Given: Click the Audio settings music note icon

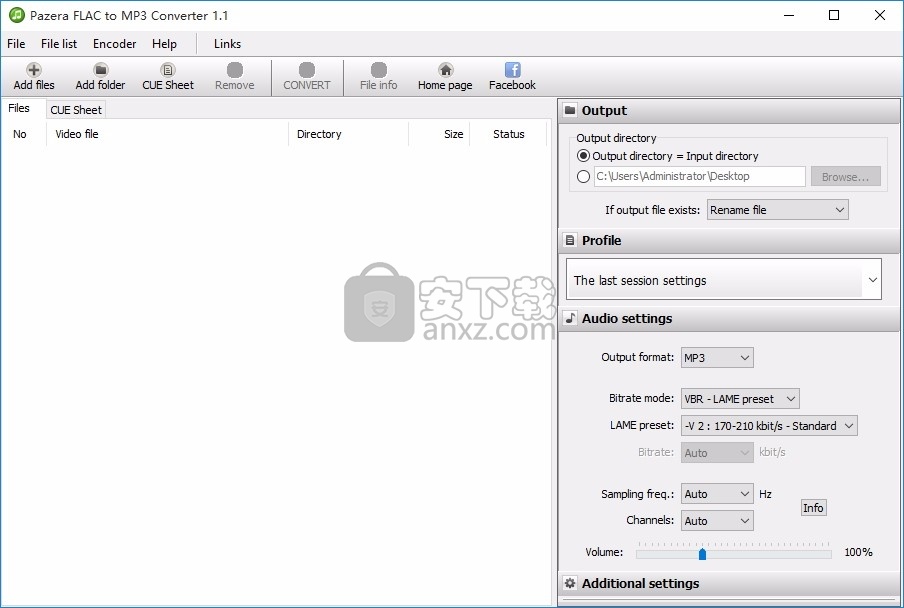Looking at the screenshot, I should click(570, 318).
